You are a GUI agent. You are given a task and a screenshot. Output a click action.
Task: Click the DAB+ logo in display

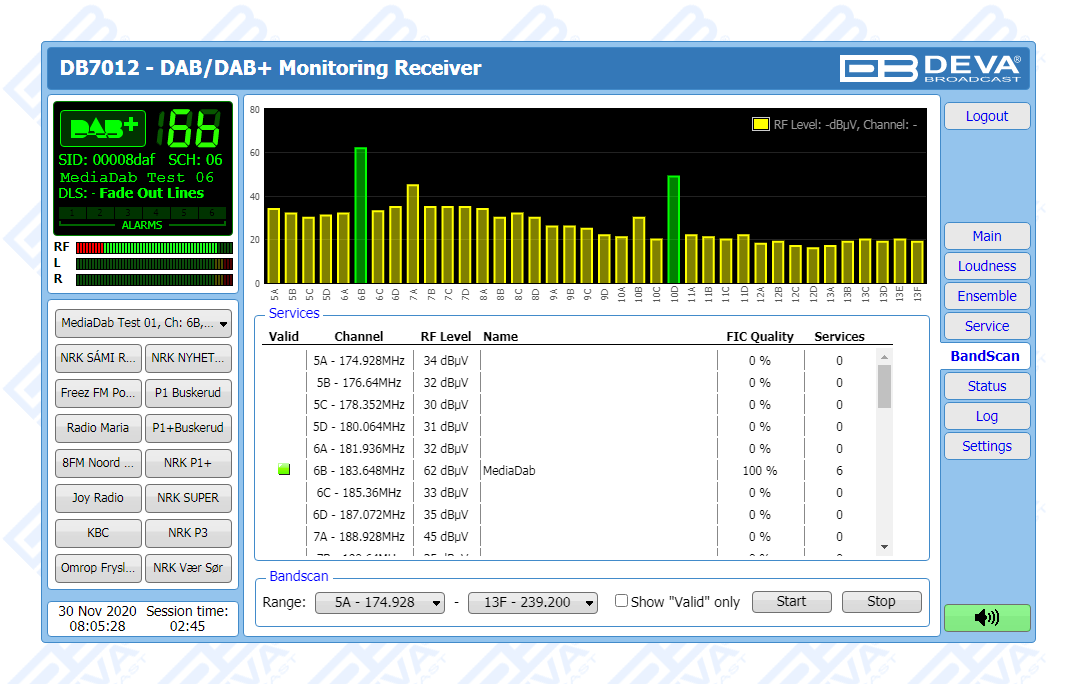click(103, 128)
